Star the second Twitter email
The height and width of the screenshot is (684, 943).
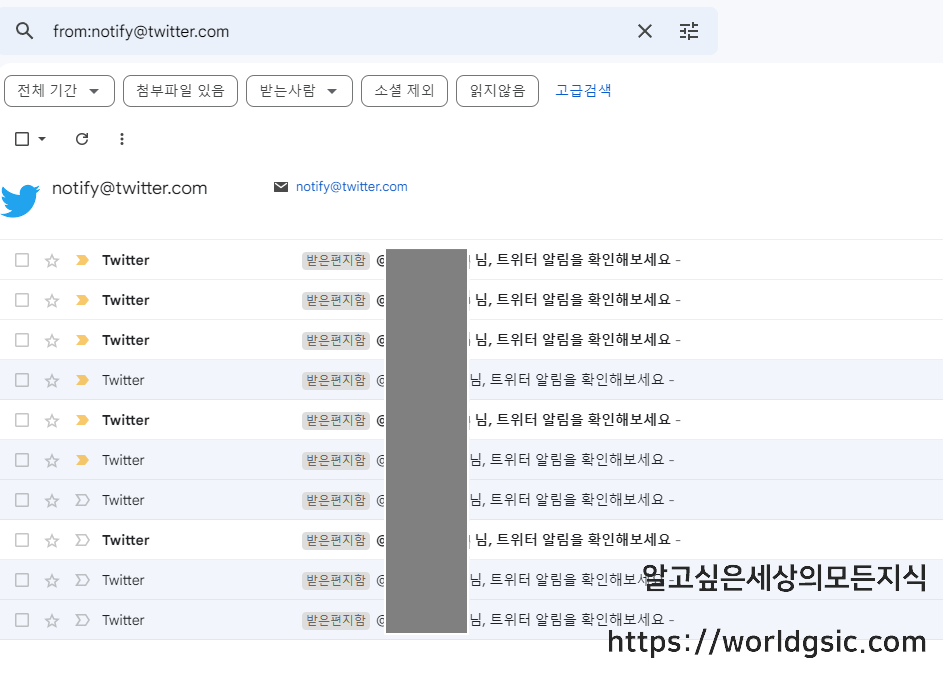point(52,300)
